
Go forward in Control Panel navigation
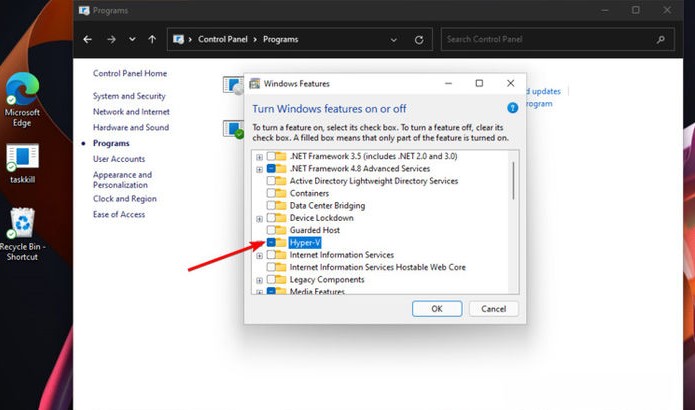111,39
